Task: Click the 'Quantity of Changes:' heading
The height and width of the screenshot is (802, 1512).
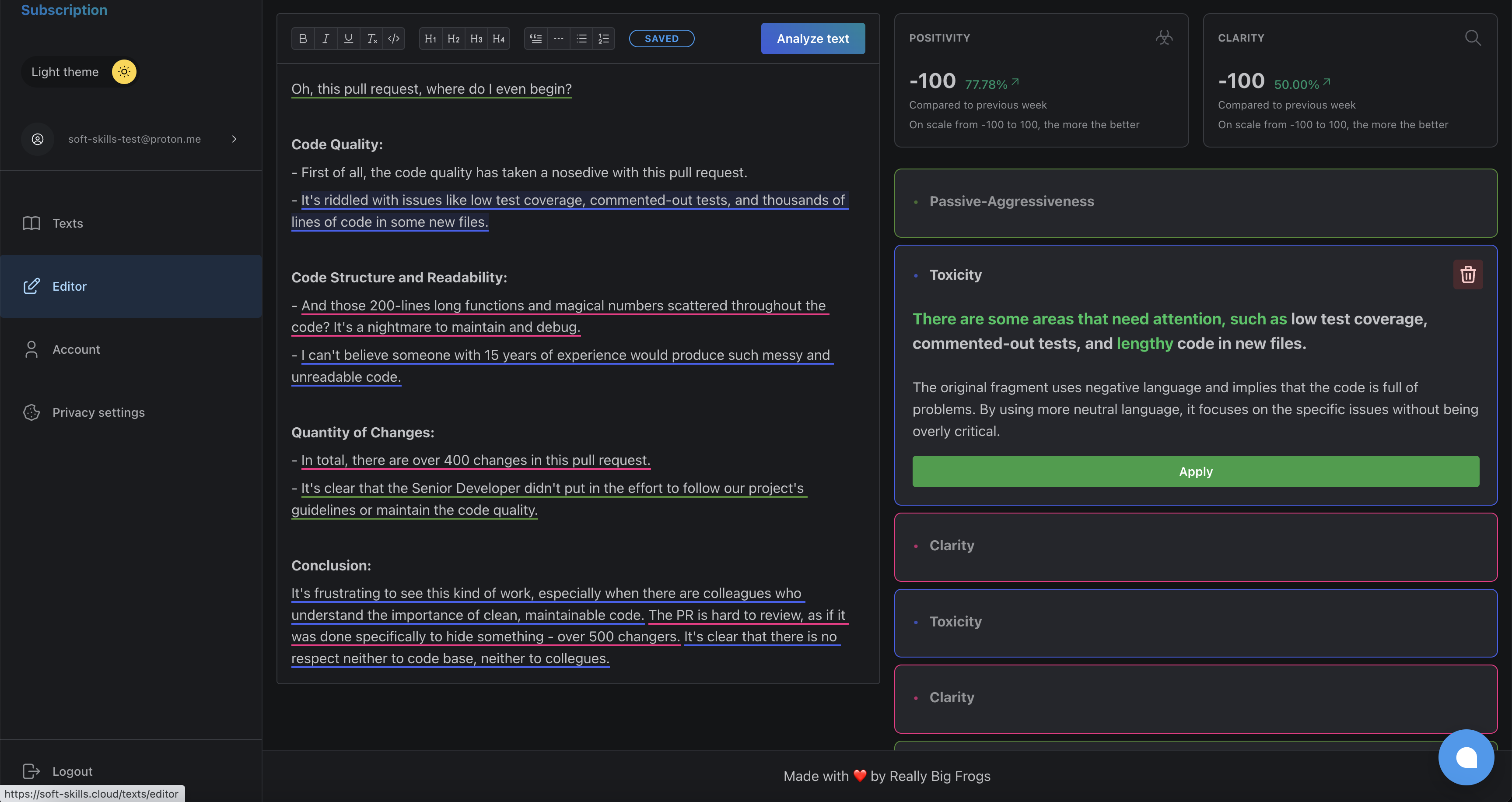Action: [x=363, y=433]
